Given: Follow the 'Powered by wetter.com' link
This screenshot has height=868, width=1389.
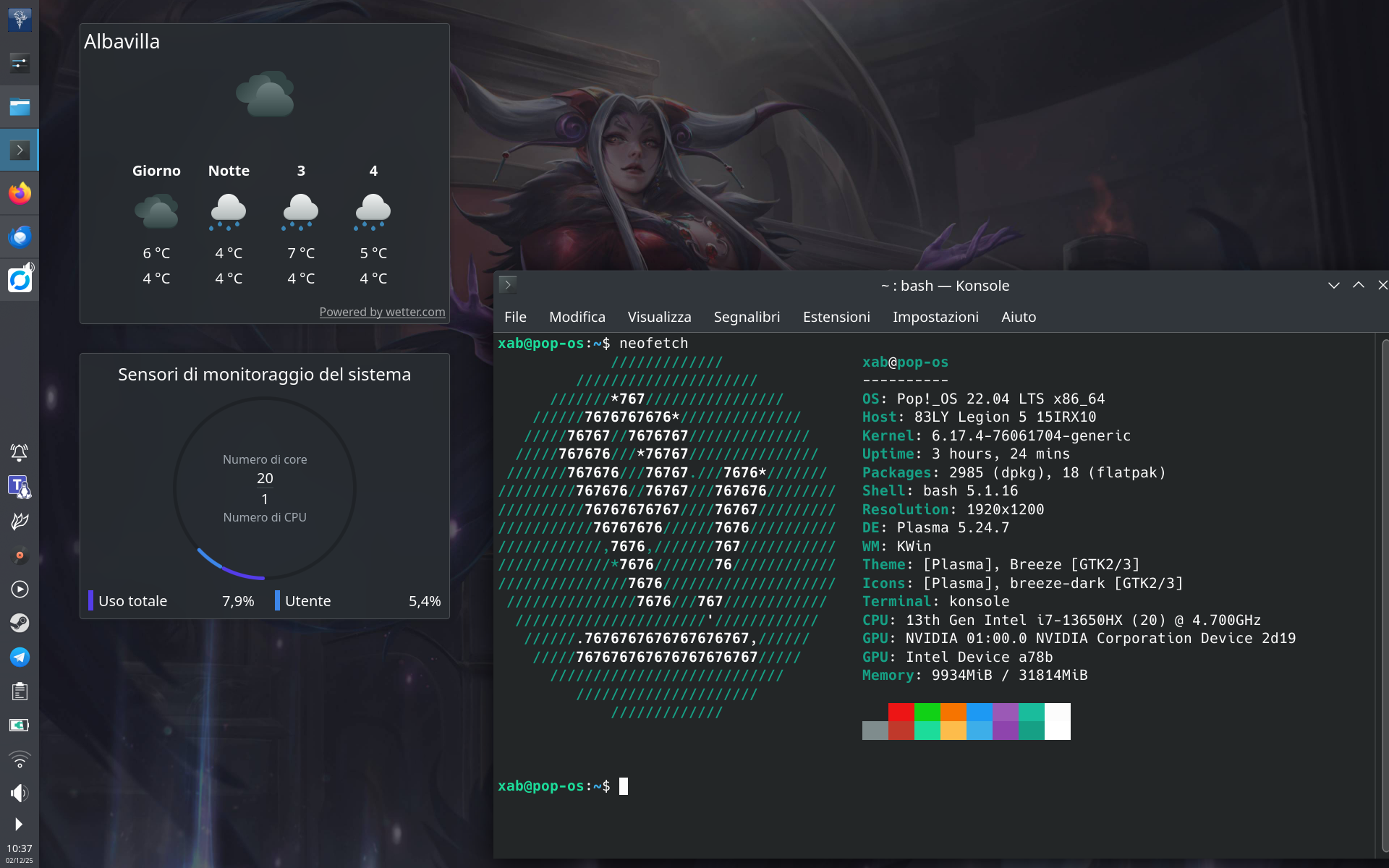Looking at the screenshot, I should (x=382, y=312).
